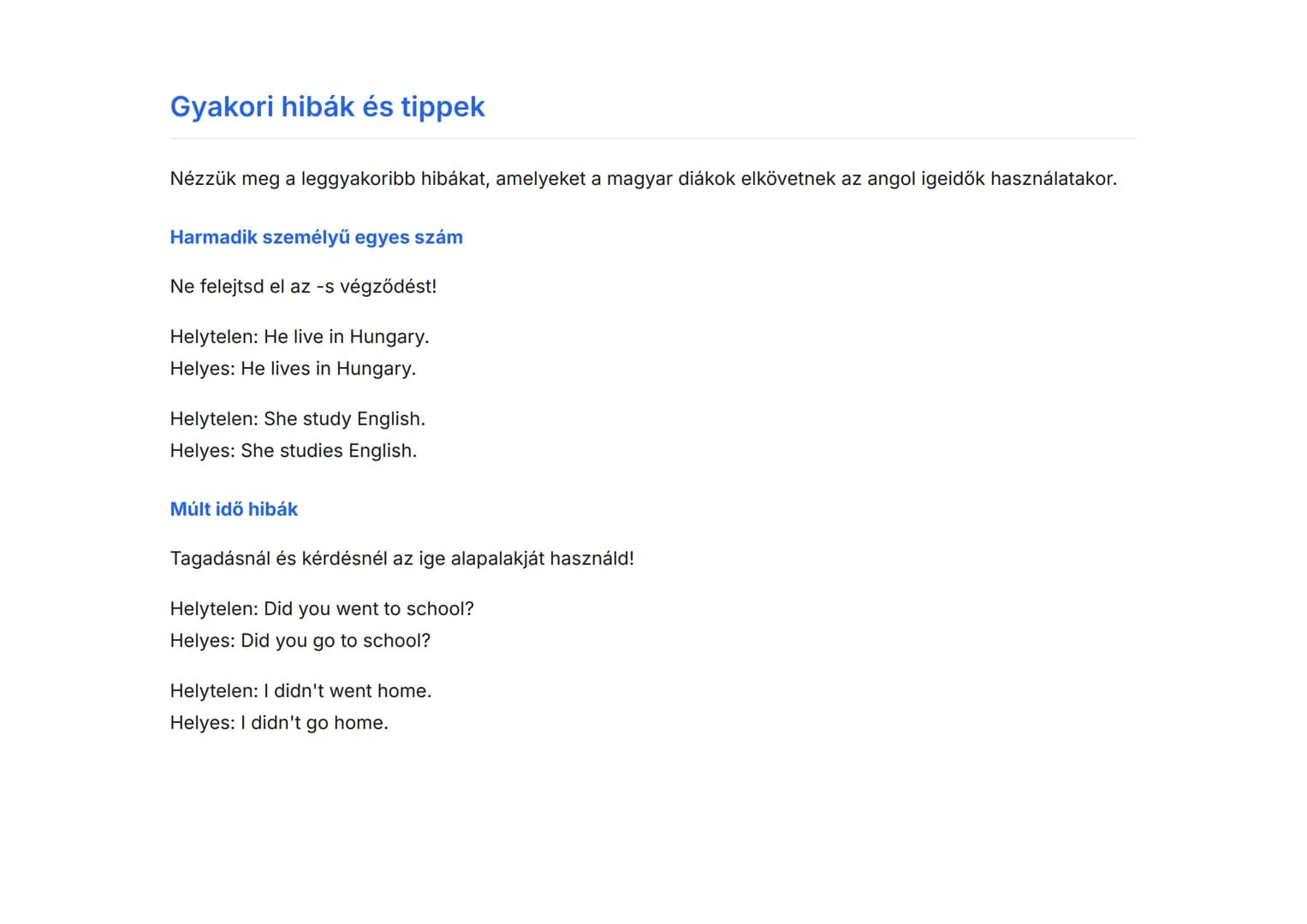This screenshot has height=924, width=1307.
Task: Click the divider line below the main heading
Action: (653, 139)
